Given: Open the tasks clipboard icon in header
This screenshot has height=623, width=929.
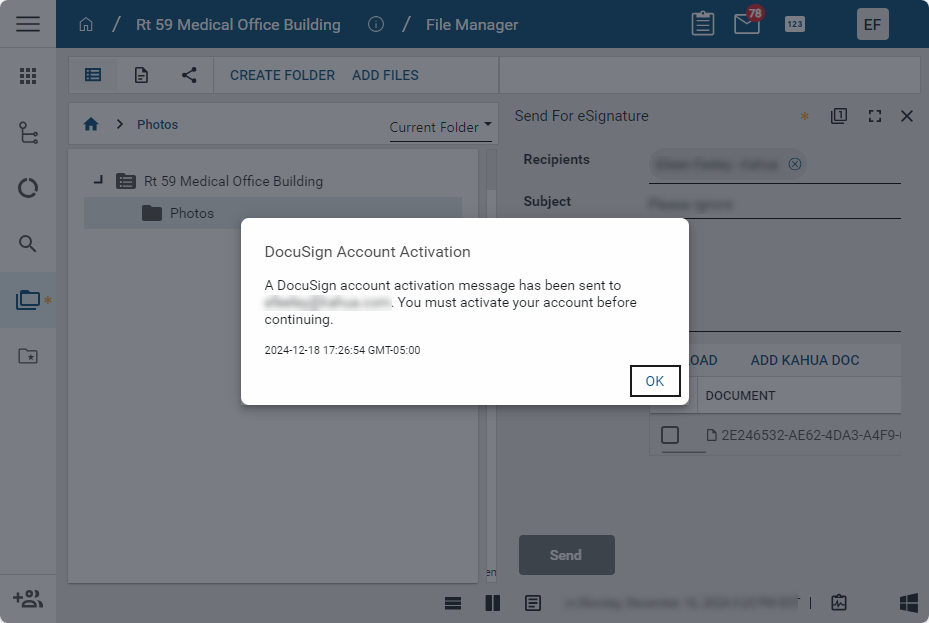Looking at the screenshot, I should click(x=703, y=24).
